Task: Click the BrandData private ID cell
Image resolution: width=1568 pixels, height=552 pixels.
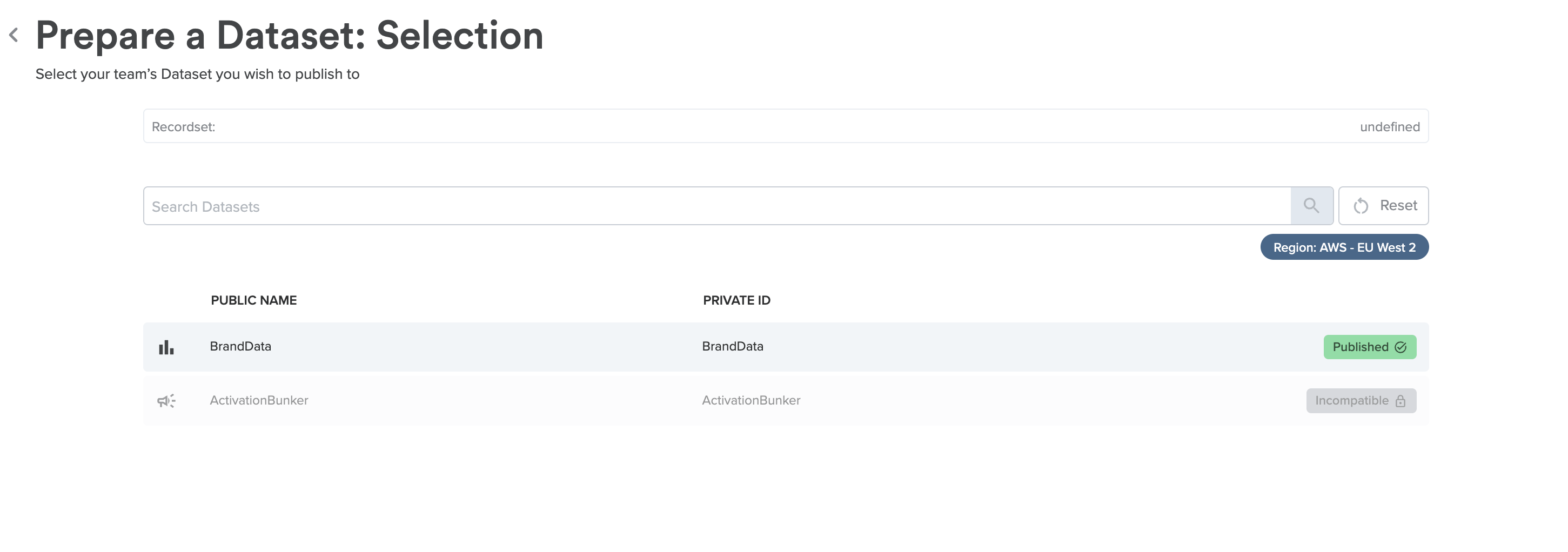Action: pos(732,346)
